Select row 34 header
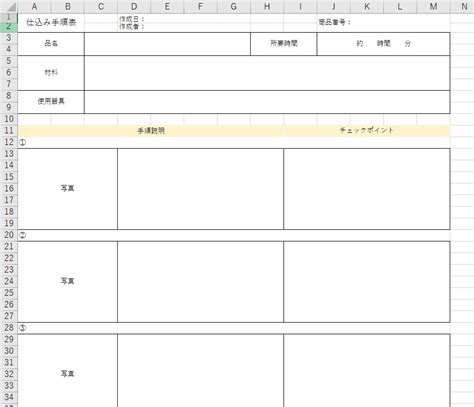The height and width of the screenshot is (407, 474). click(9, 397)
